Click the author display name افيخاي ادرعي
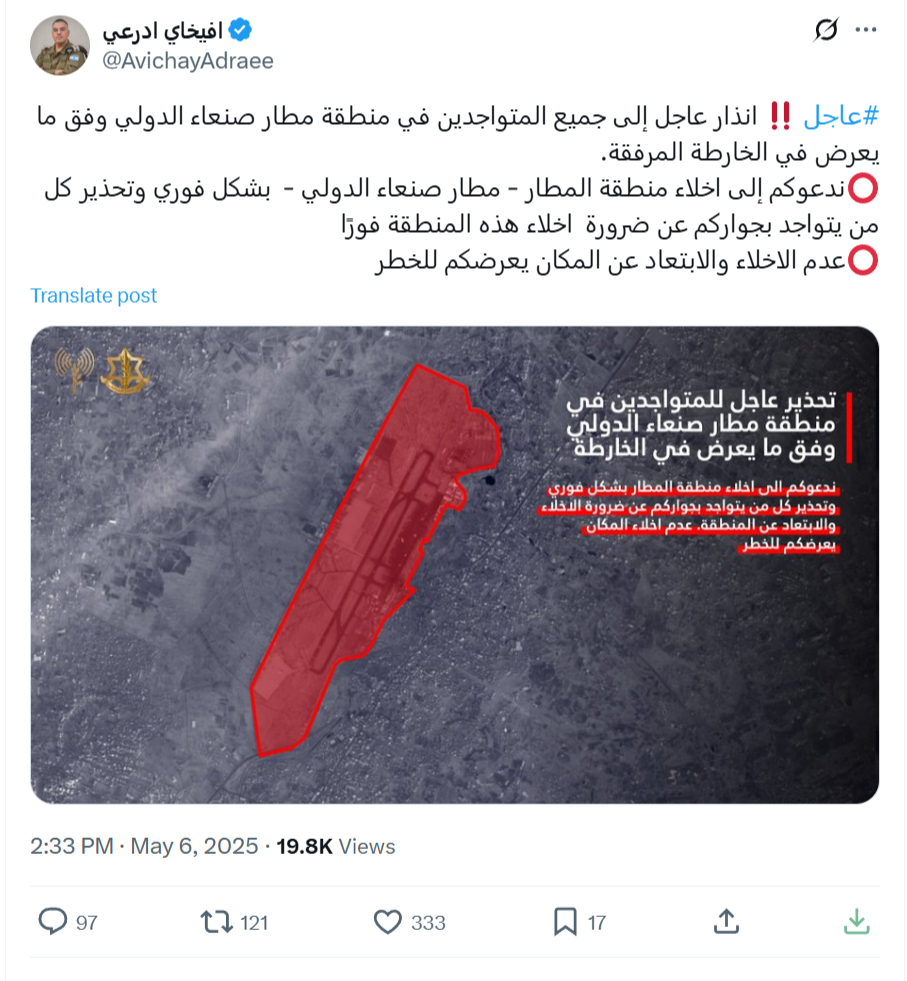 point(163,31)
